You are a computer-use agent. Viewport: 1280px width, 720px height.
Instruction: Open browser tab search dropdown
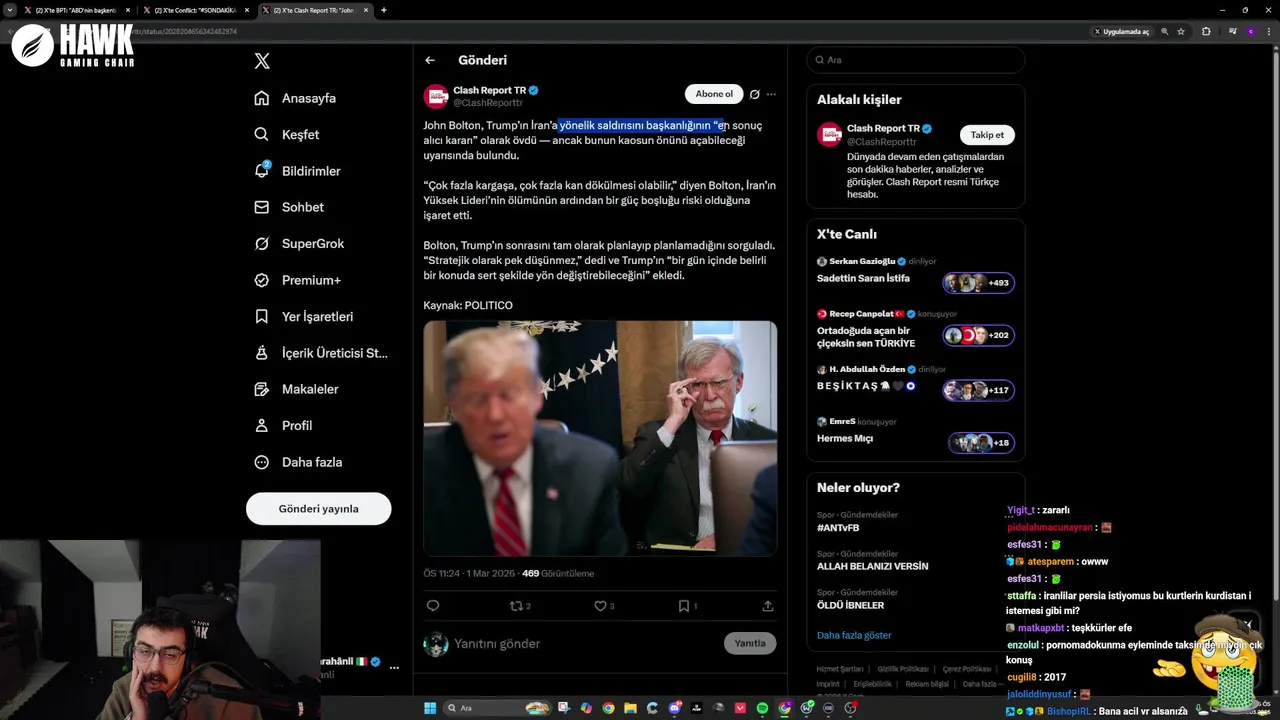coord(9,10)
